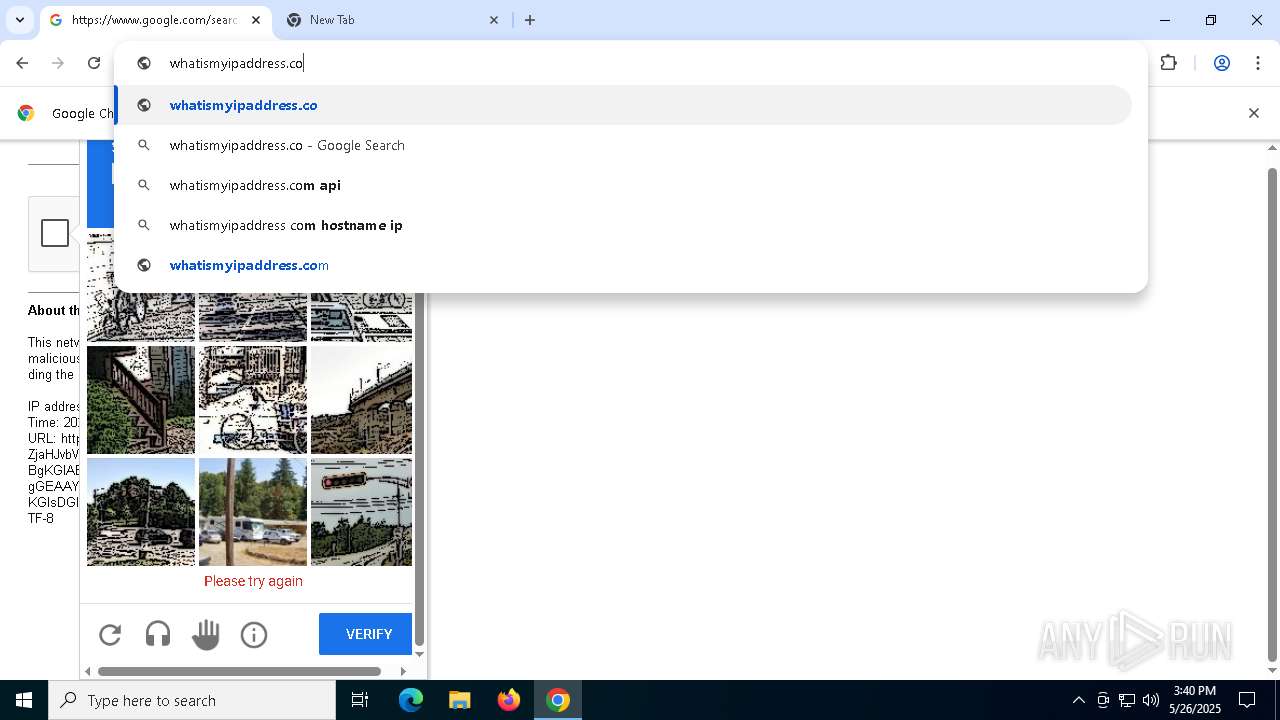Open the notification center icon
This screenshot has height=720, width=1280.
[1248, 700]
